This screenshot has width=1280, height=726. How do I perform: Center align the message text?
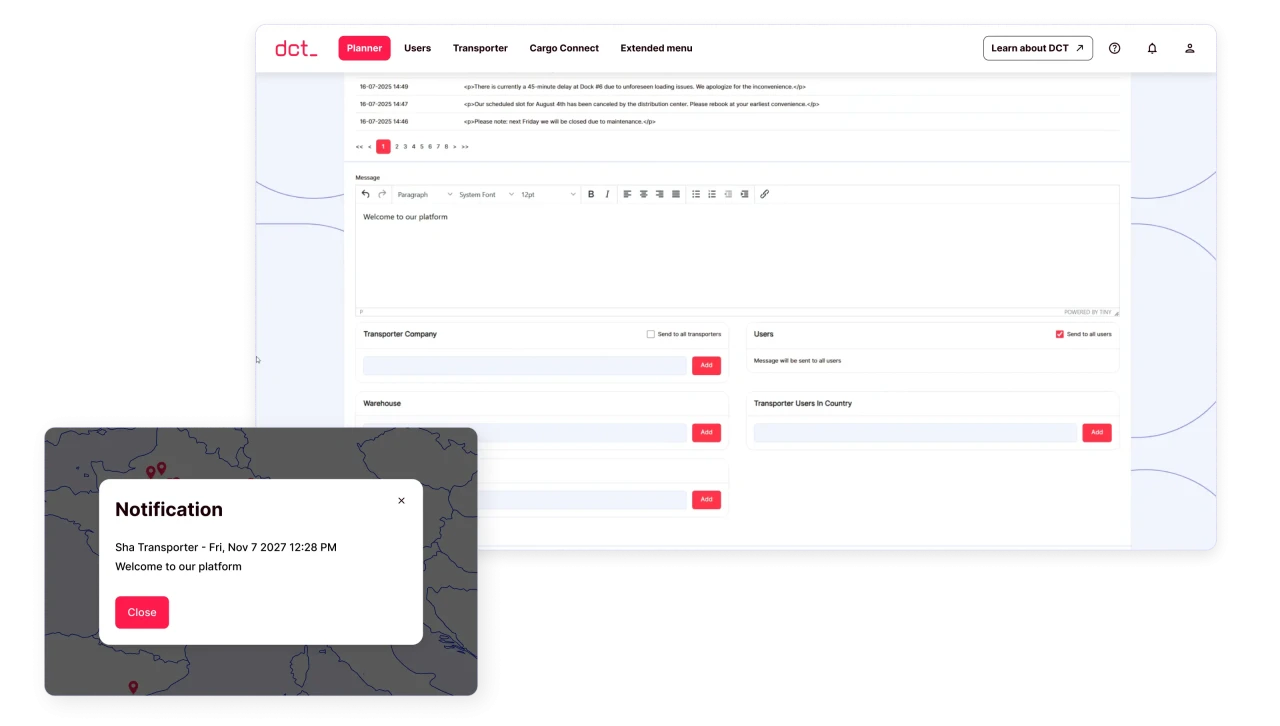(x=644, y=194)
